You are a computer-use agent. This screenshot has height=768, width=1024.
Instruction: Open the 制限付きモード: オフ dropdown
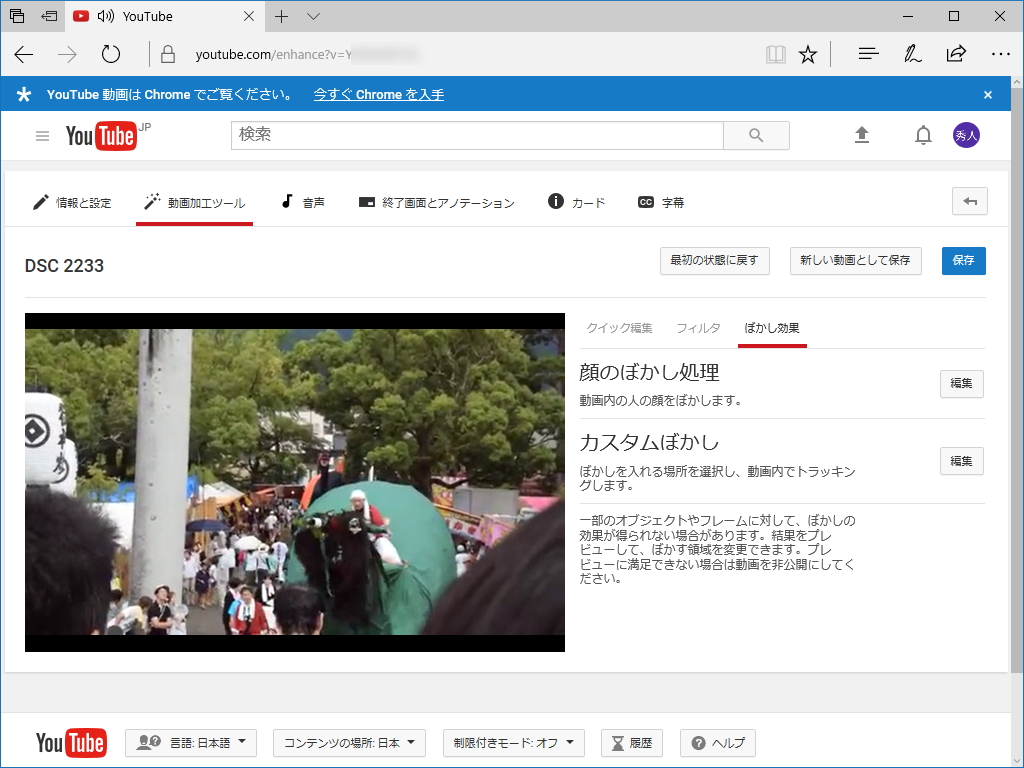(x=513, y=743)
